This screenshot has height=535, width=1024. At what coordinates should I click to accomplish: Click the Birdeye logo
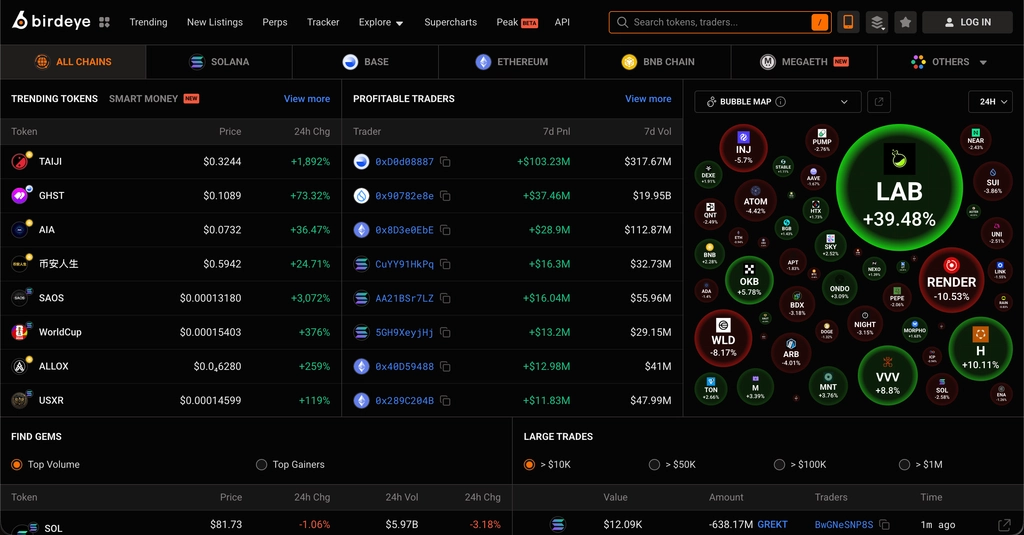tap(51, 22)
